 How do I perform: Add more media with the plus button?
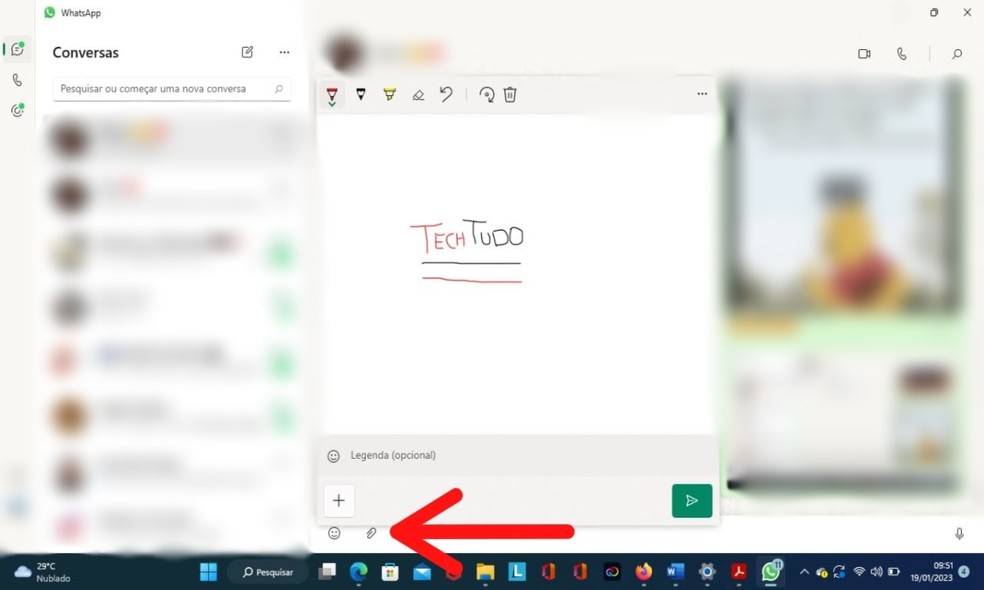point(339,500)
